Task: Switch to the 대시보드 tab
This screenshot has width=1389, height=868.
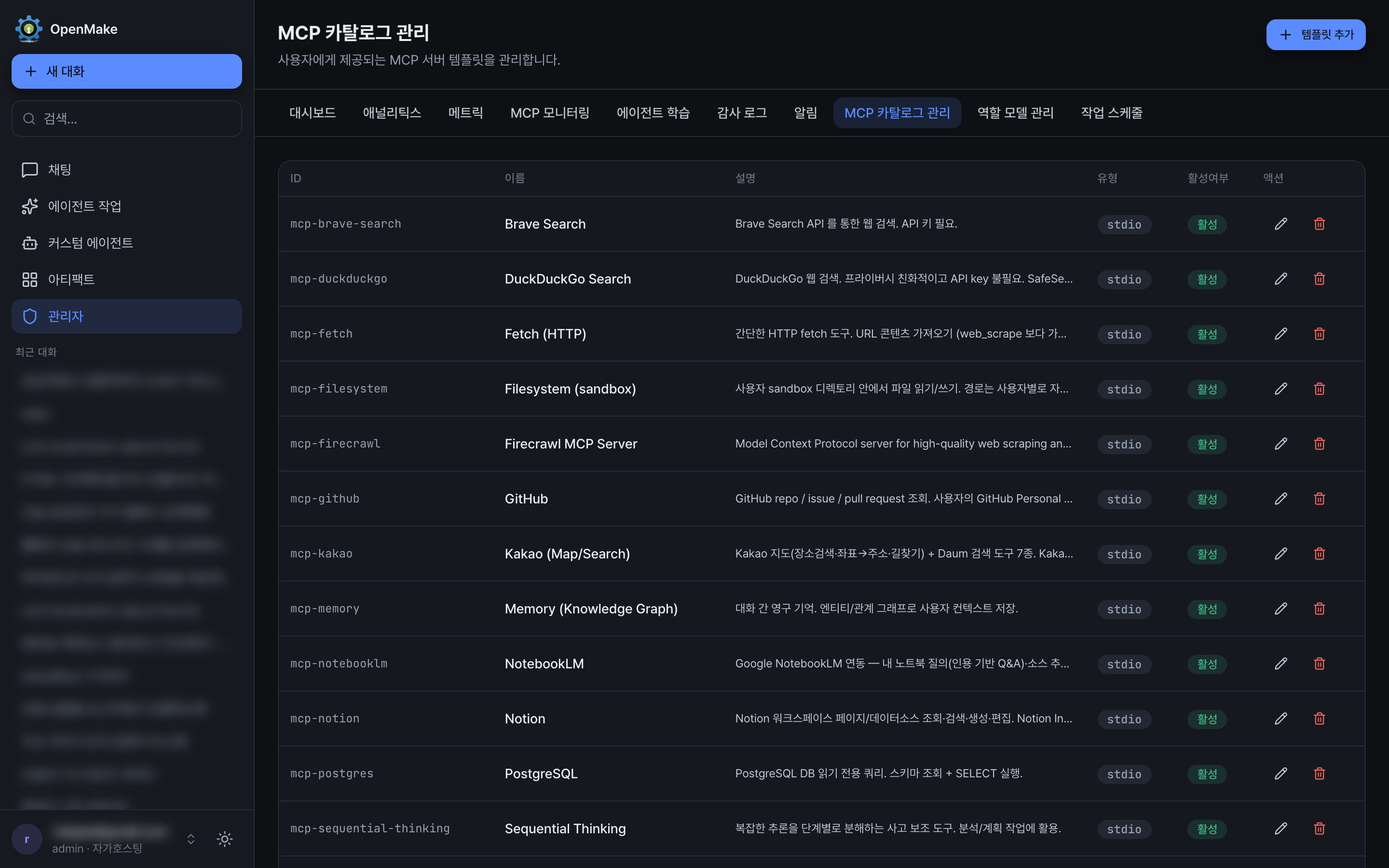Action: point(312,112)
